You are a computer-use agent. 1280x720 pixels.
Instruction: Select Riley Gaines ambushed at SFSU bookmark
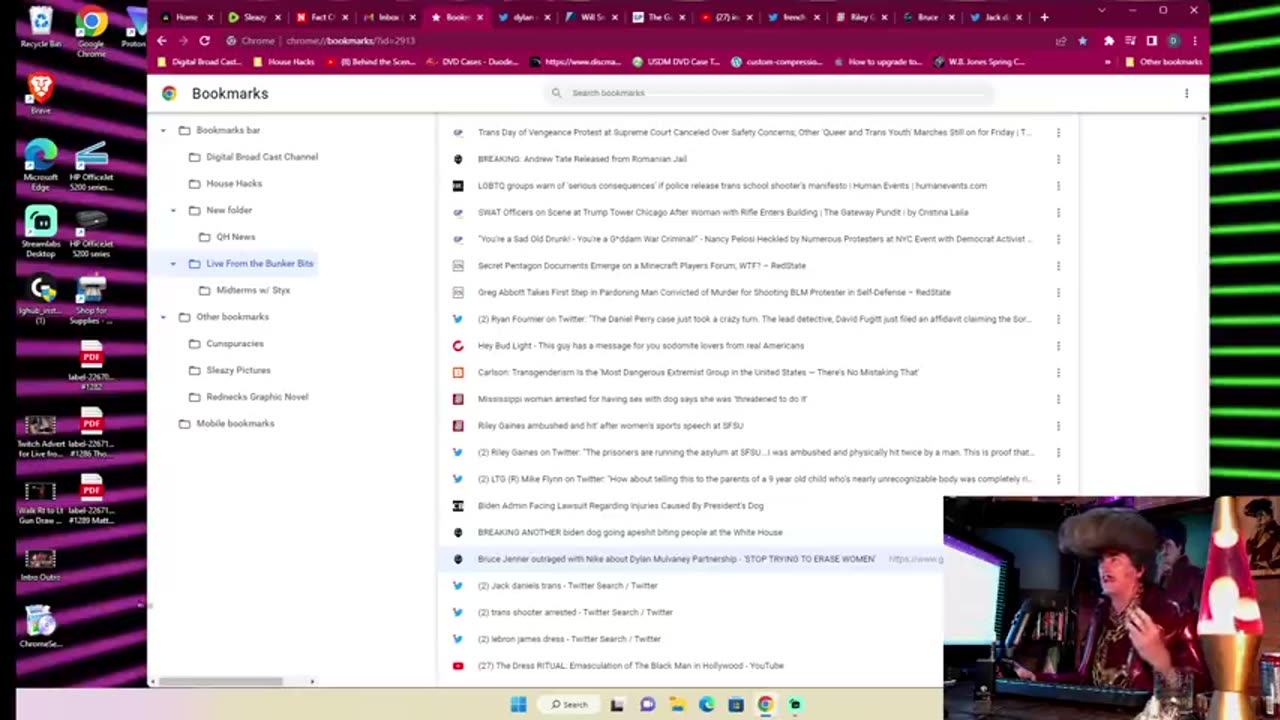610,426
